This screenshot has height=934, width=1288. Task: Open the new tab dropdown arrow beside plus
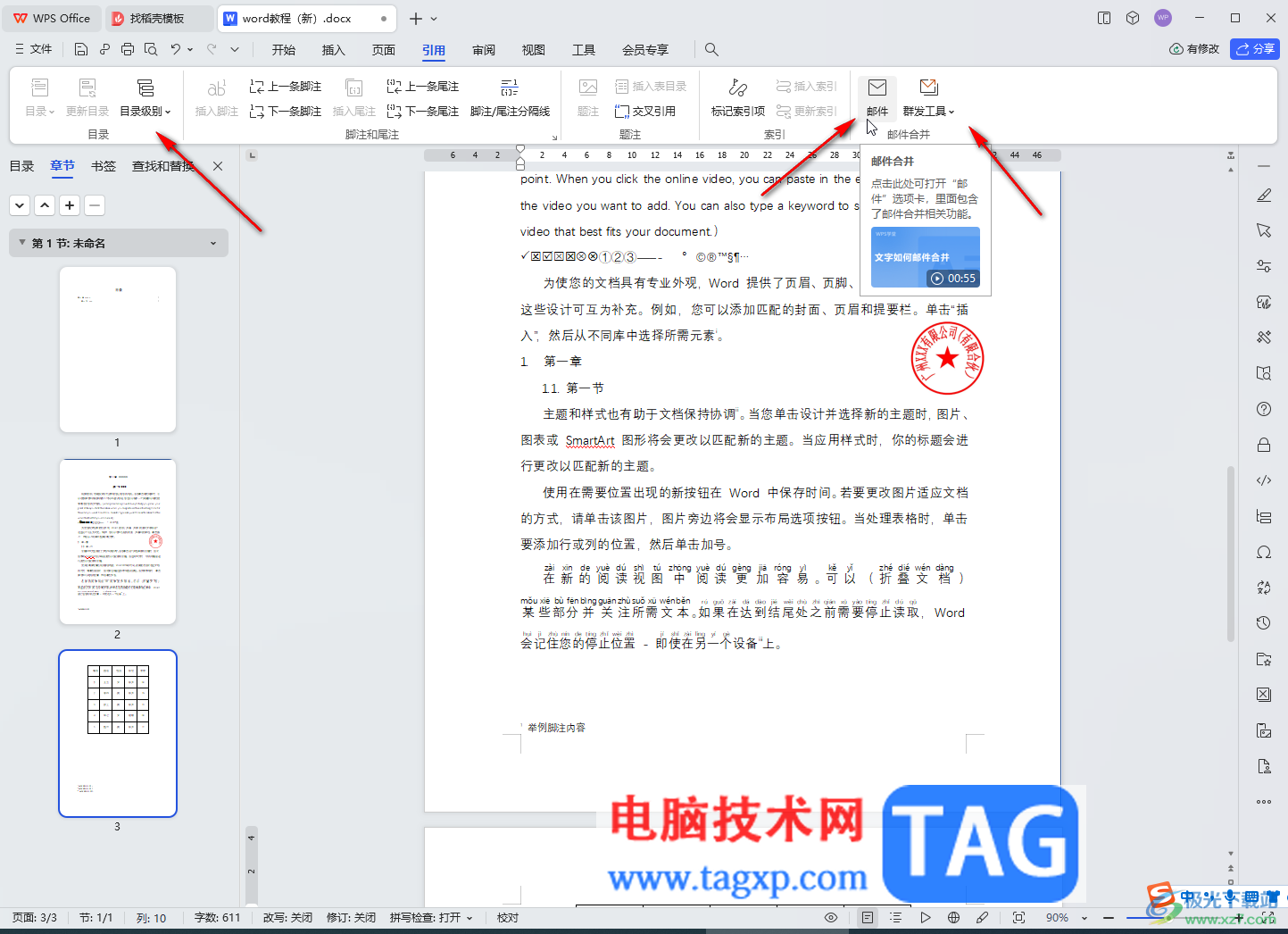pos(435,18)
